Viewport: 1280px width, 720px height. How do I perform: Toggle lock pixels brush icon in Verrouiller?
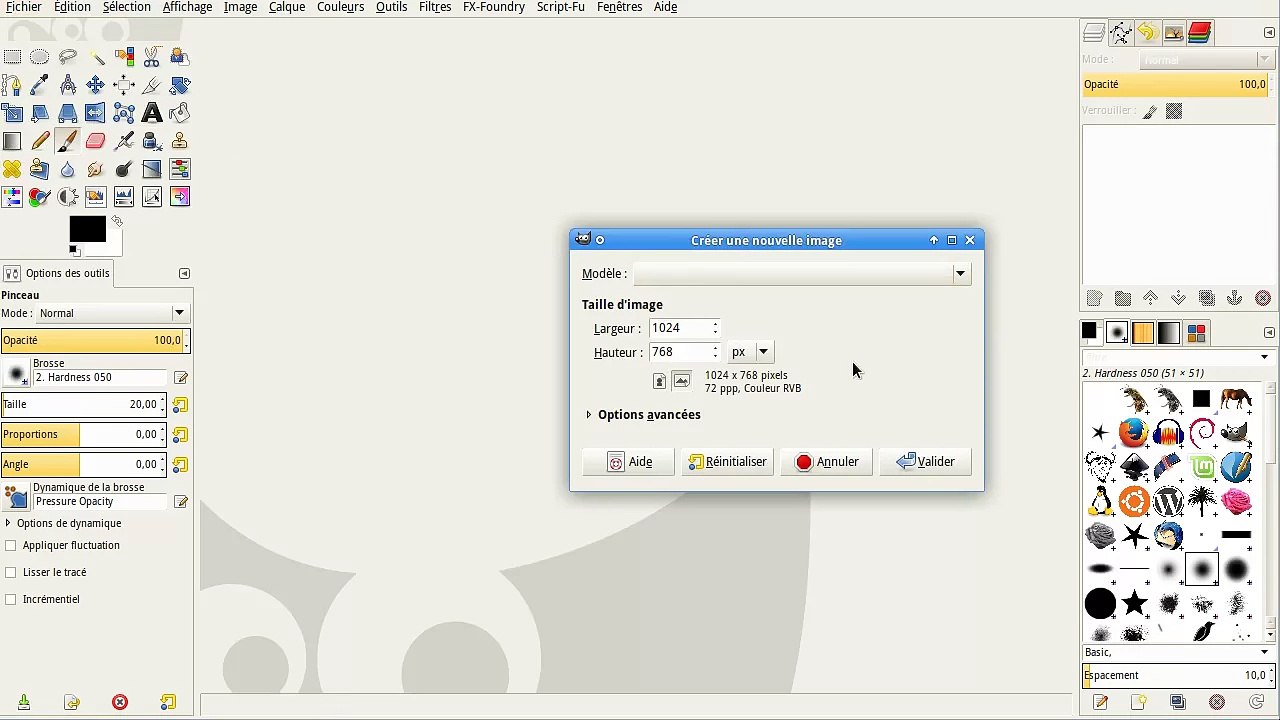tap(1150, 111)
